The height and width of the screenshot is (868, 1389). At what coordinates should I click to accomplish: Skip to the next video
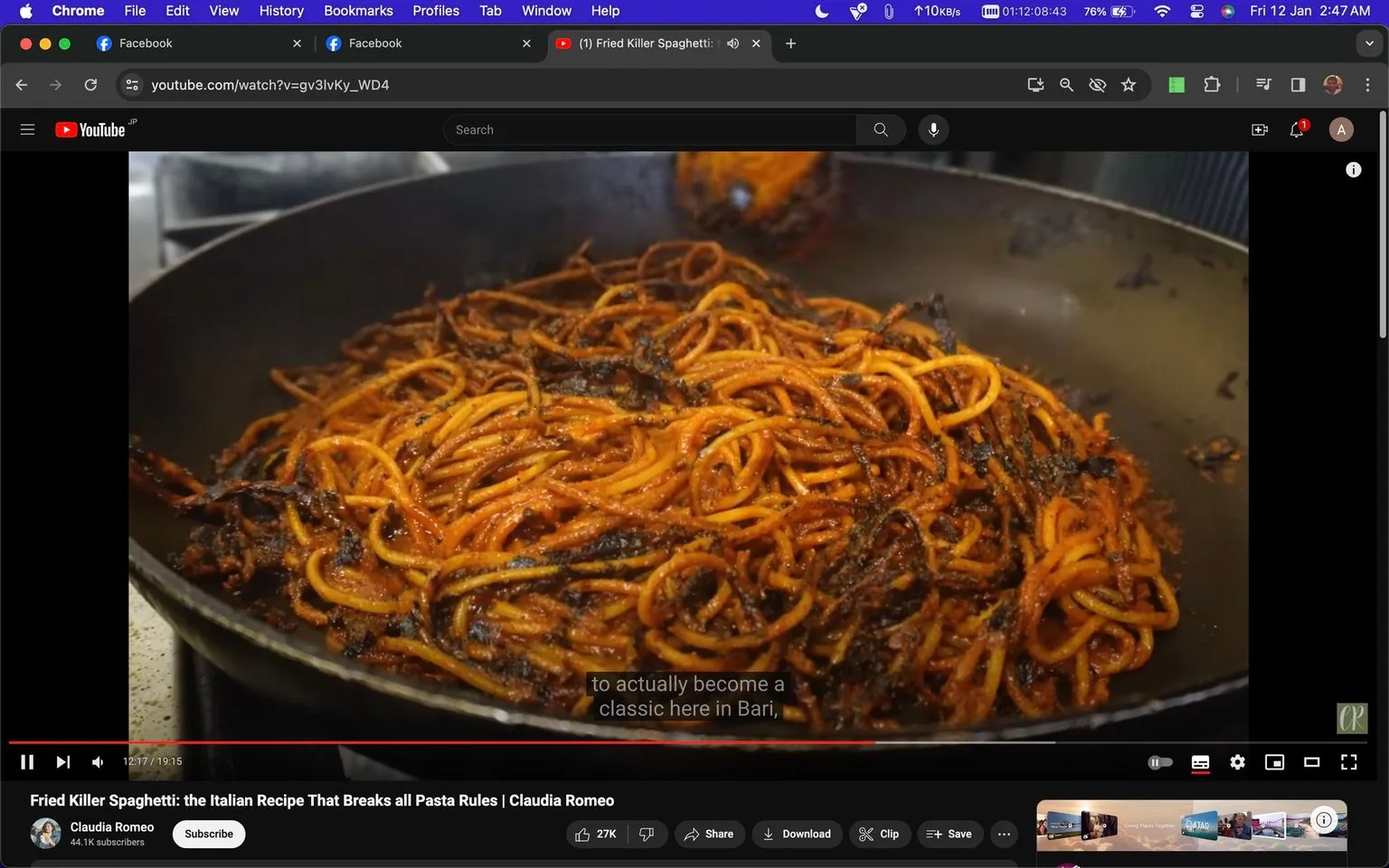pyautogui.click(x=62, y=761)
